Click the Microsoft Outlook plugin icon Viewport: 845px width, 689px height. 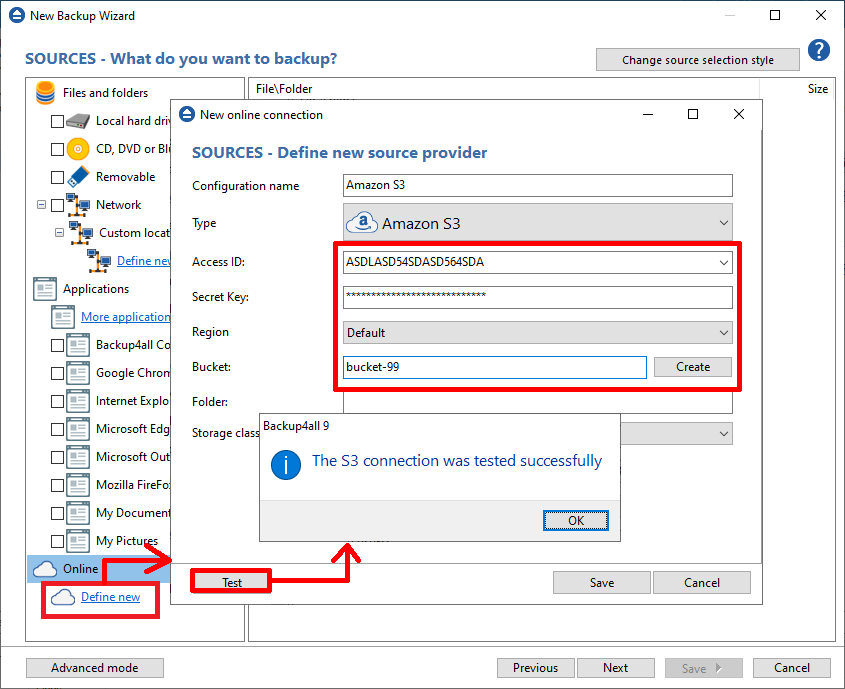tap(78, 457)
